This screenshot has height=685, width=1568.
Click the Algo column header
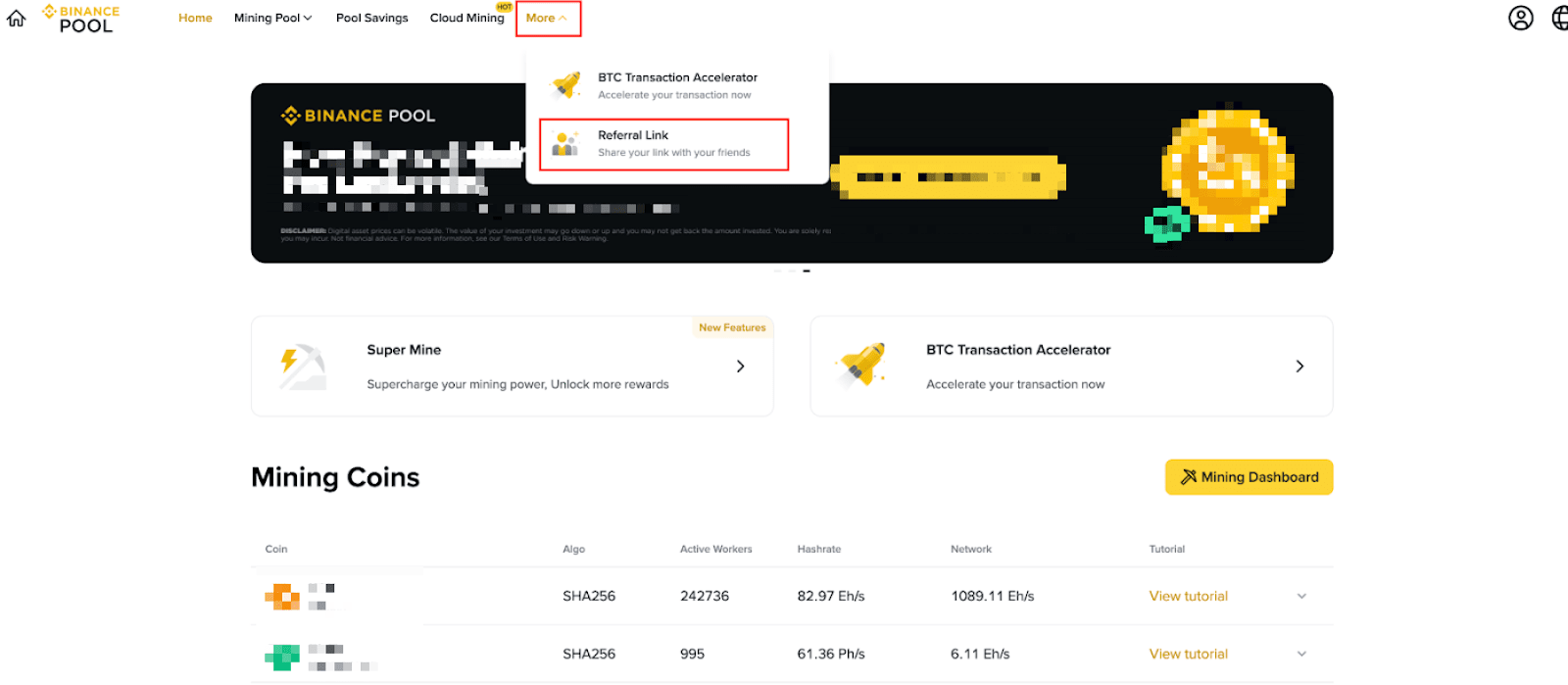coord(573,549)
